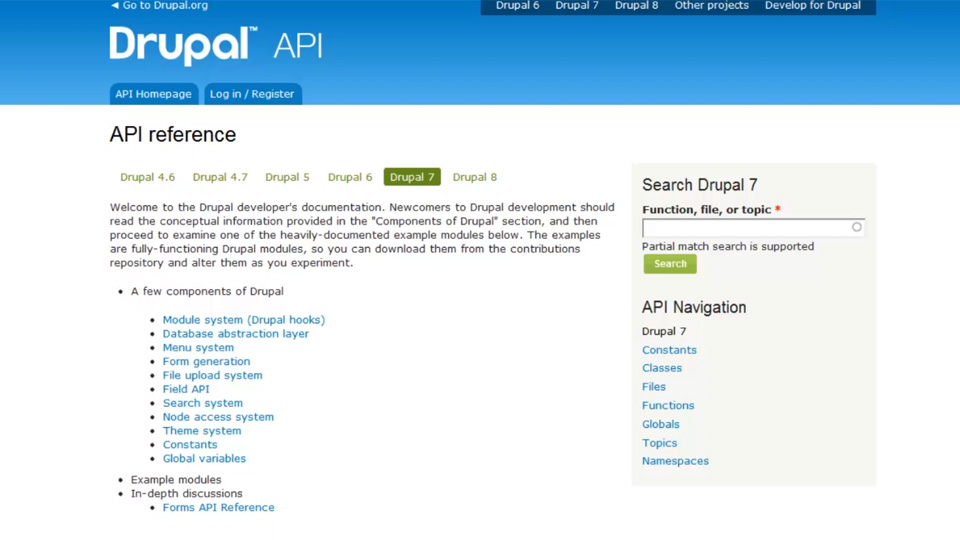Select the active Drupal 7 version tab

pyautogui.click(x=412, y=177)
